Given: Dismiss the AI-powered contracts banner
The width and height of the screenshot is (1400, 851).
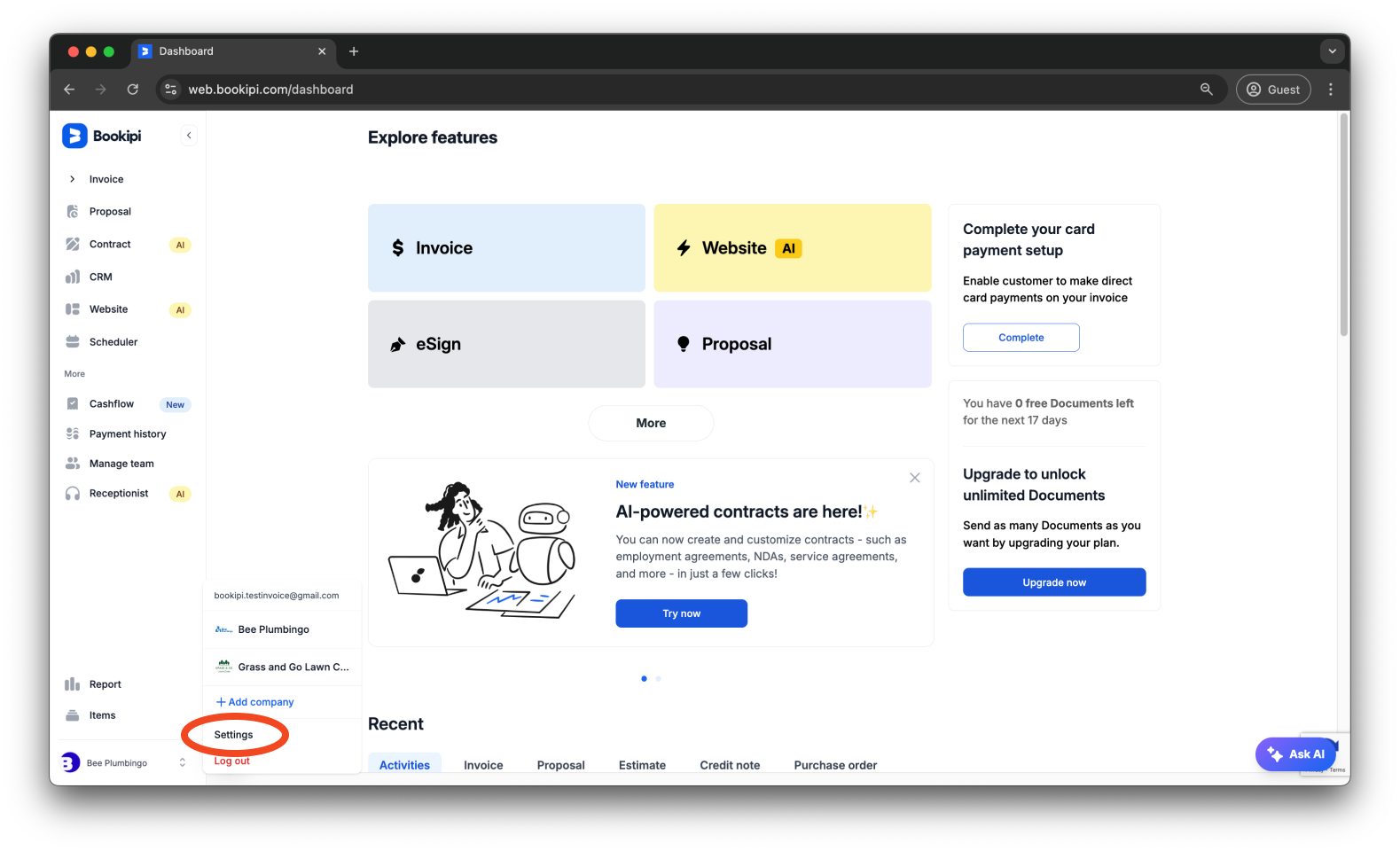Looking at the screenshot, I should [914, 478].
